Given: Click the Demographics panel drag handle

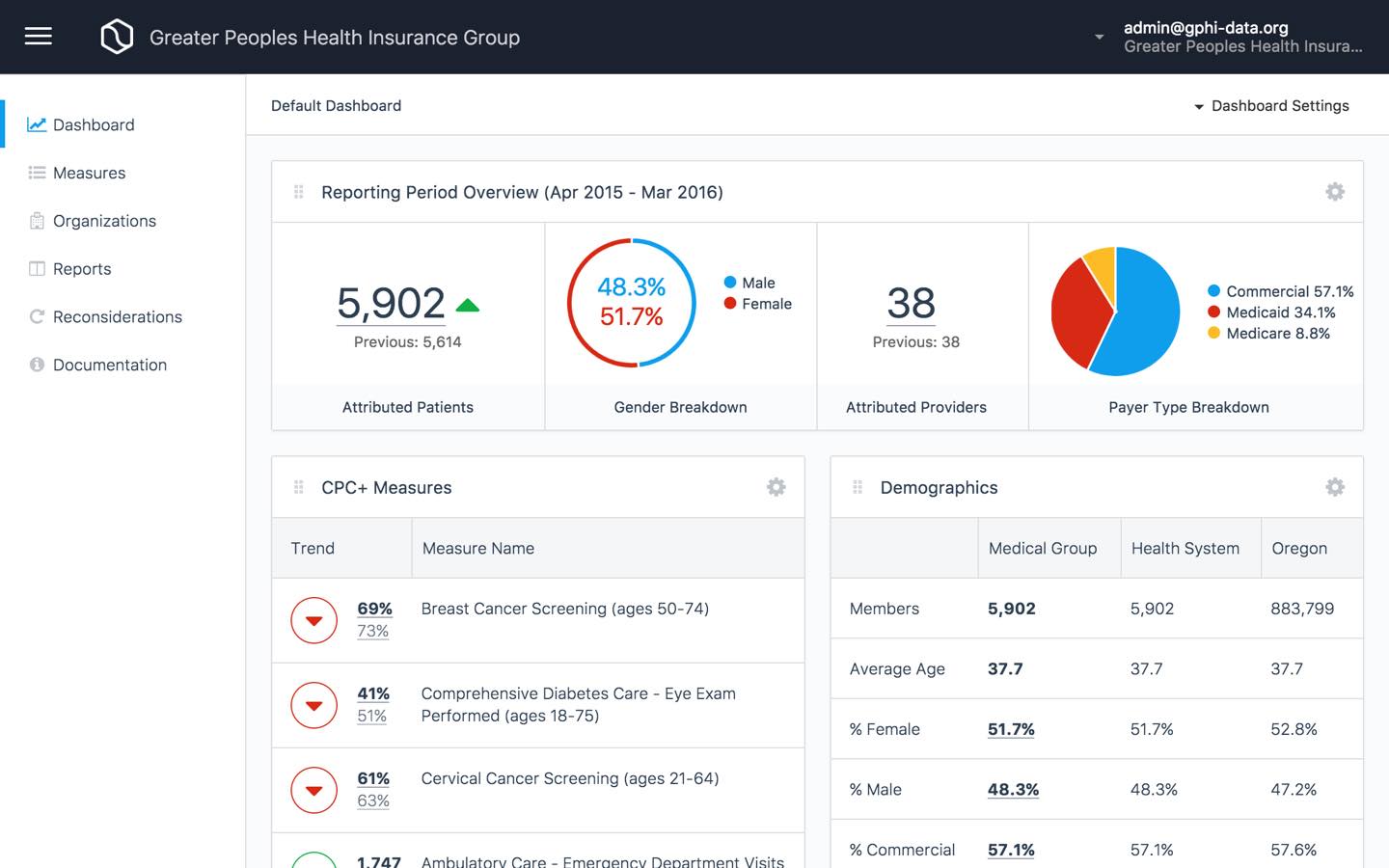Looking at the screenshot, I should (x=858, y=487).
